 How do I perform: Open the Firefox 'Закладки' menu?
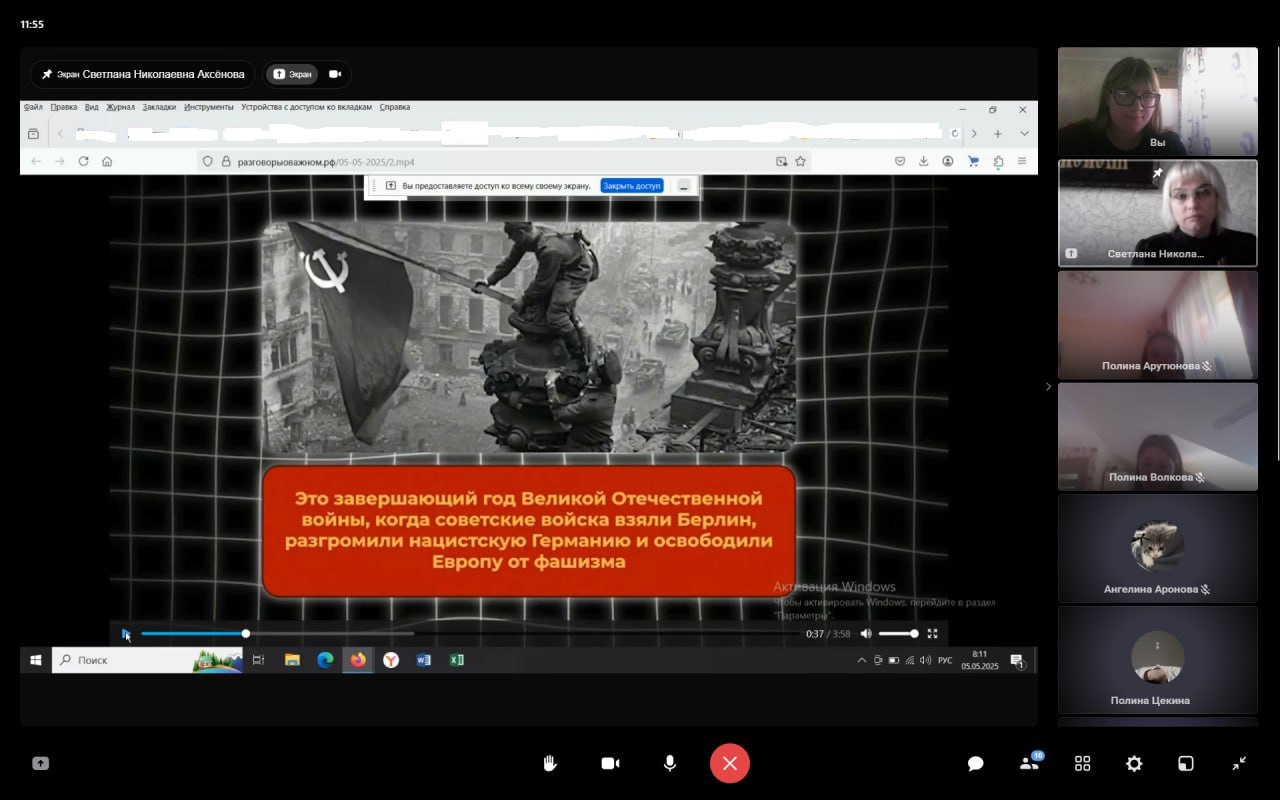159,107
